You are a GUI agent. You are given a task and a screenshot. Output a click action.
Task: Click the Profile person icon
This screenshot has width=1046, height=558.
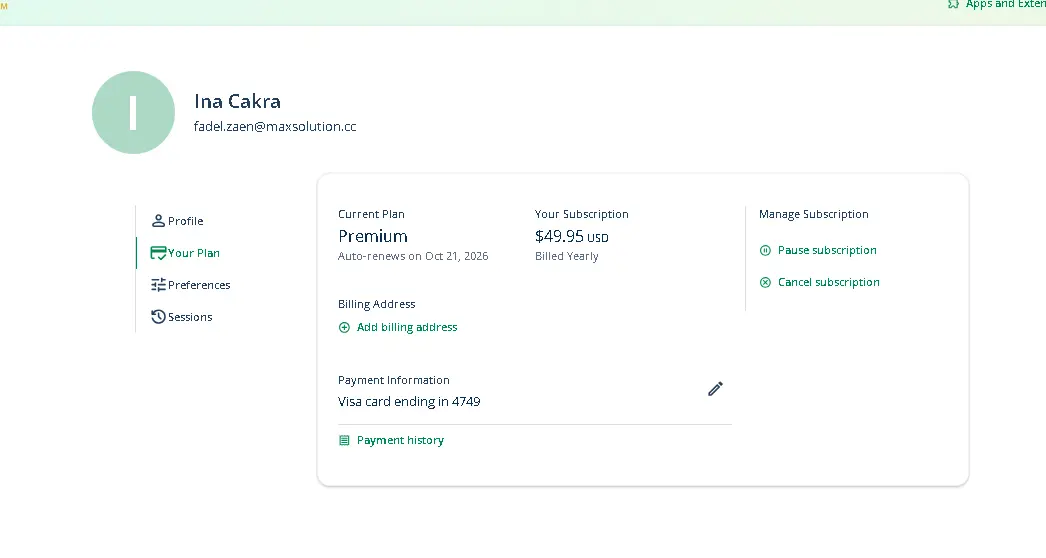click(x=158, y=221)
